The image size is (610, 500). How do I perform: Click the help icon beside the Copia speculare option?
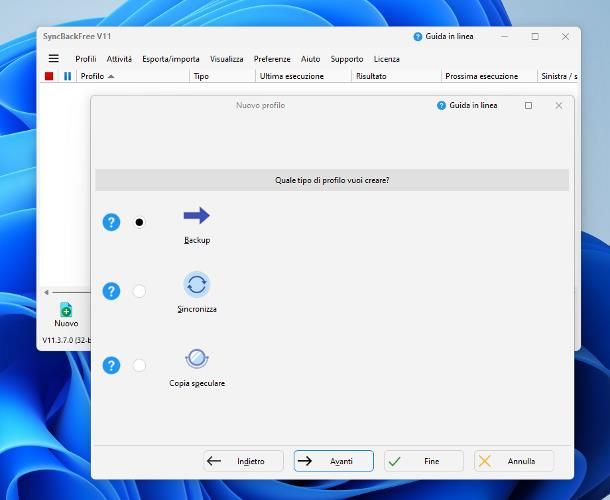tap(111, 365)
